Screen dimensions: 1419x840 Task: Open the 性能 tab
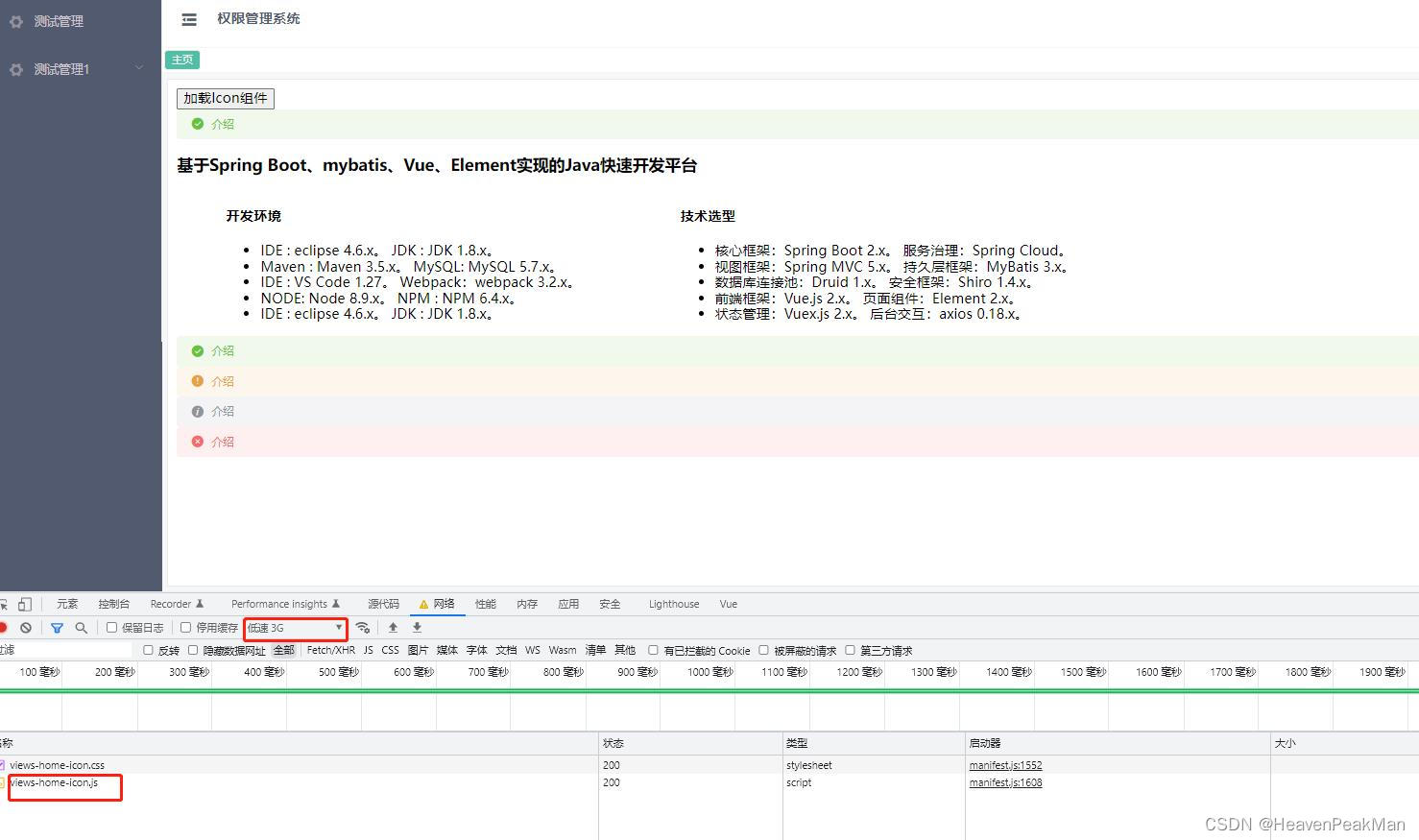(x=486, y=604)
